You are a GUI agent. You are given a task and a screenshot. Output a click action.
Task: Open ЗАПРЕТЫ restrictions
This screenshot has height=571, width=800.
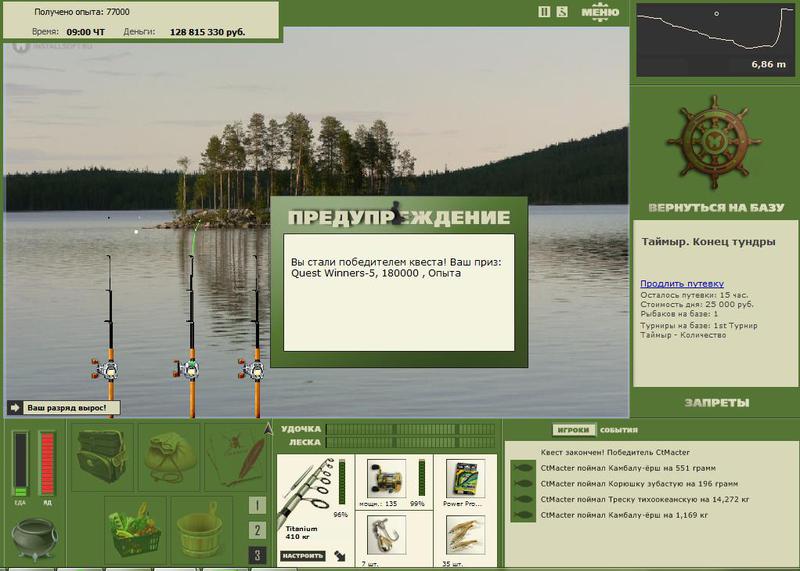click(716, 403)
